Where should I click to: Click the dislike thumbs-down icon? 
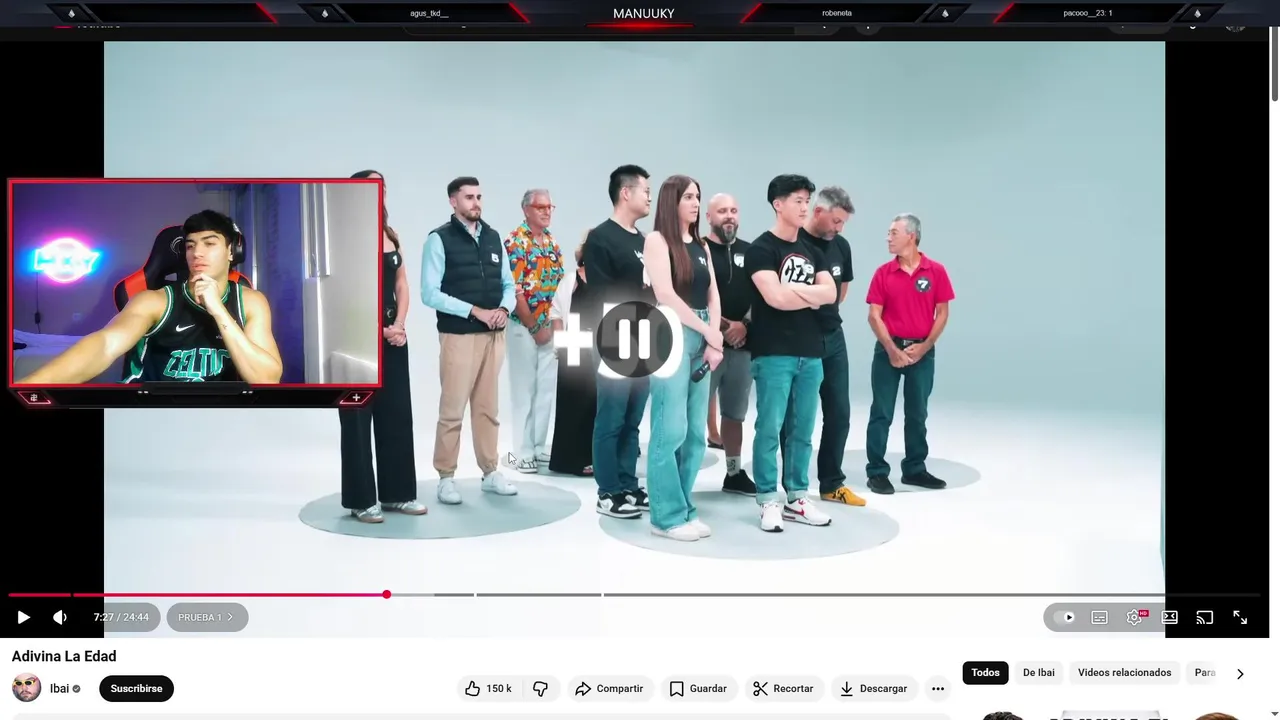coord(540,688)
